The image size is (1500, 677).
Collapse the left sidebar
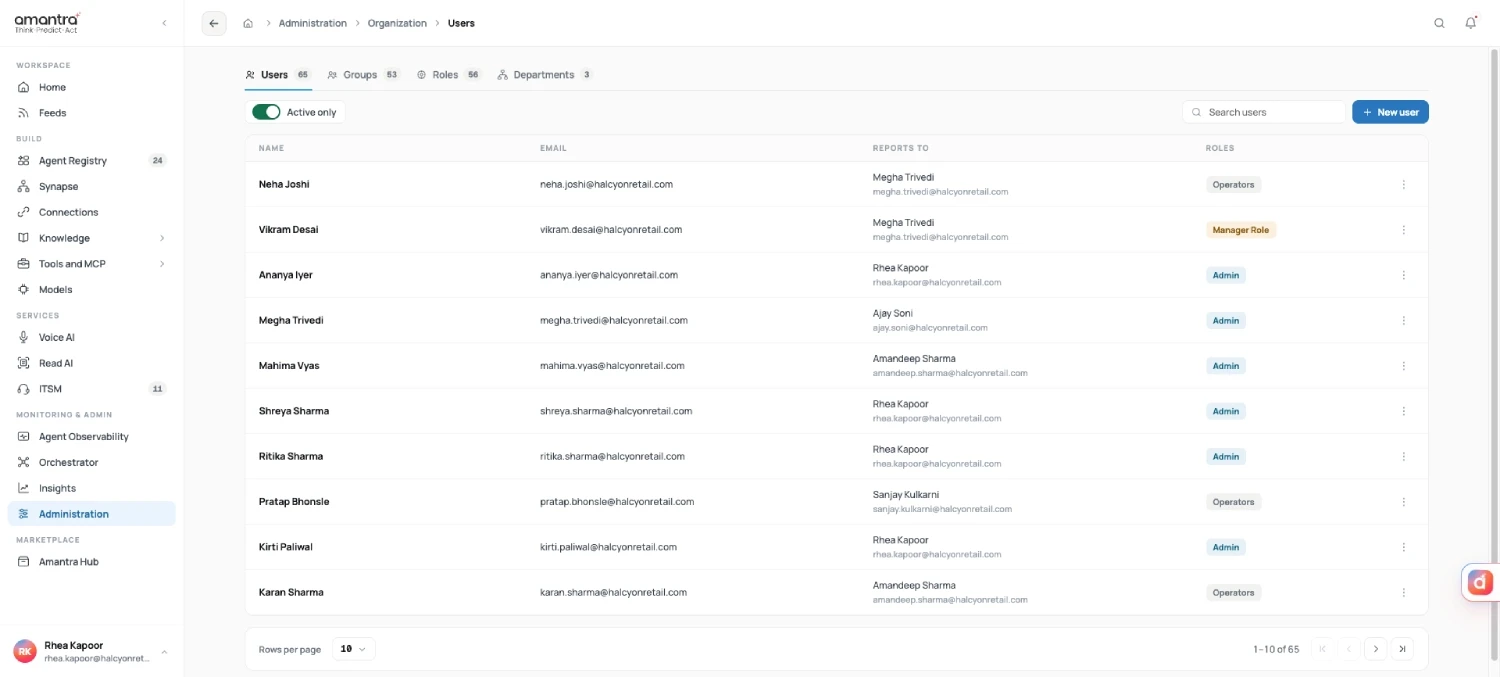[x=164, y=23]
